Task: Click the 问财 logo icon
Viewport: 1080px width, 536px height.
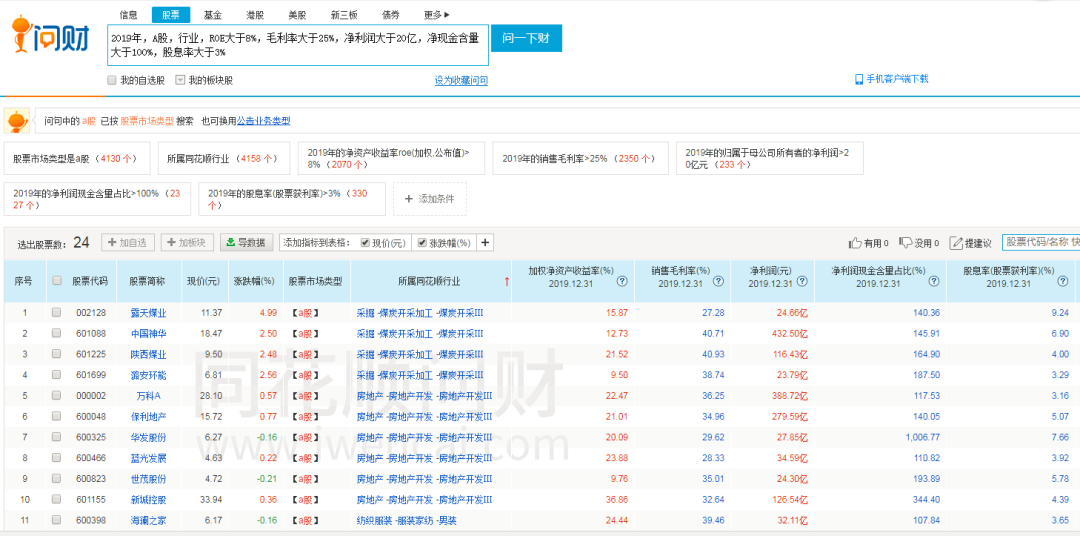Action: tap(50, 36)
